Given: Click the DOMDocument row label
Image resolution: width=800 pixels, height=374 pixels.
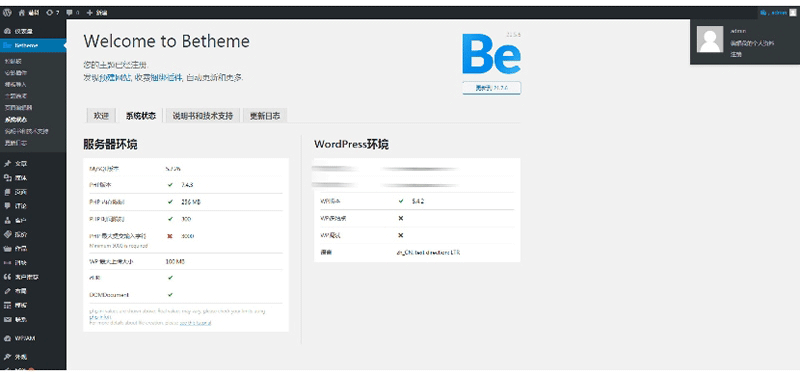Looking at the screenshot, I should pos(109,294).
